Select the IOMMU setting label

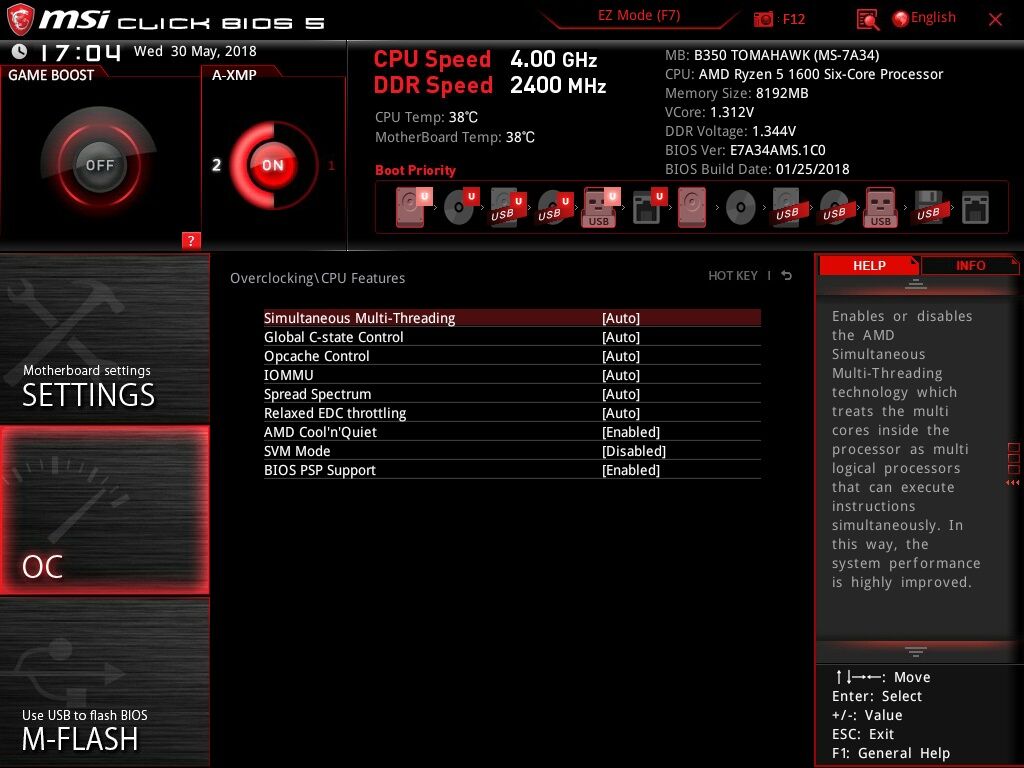pos(289,375)
